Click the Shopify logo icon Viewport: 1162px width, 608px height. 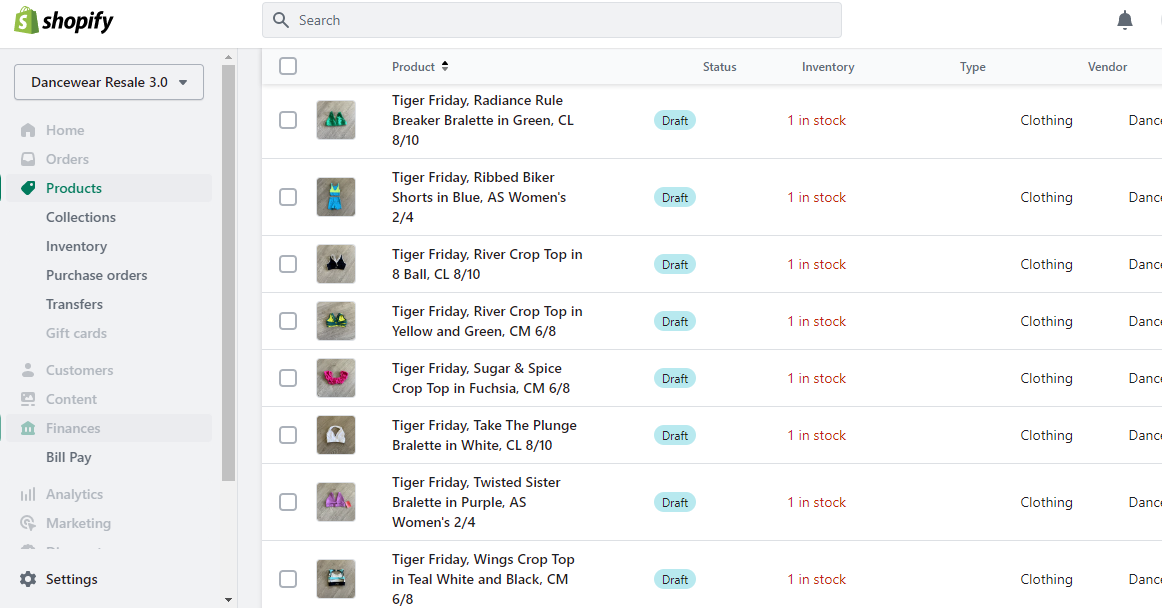(x=26, y=20)
